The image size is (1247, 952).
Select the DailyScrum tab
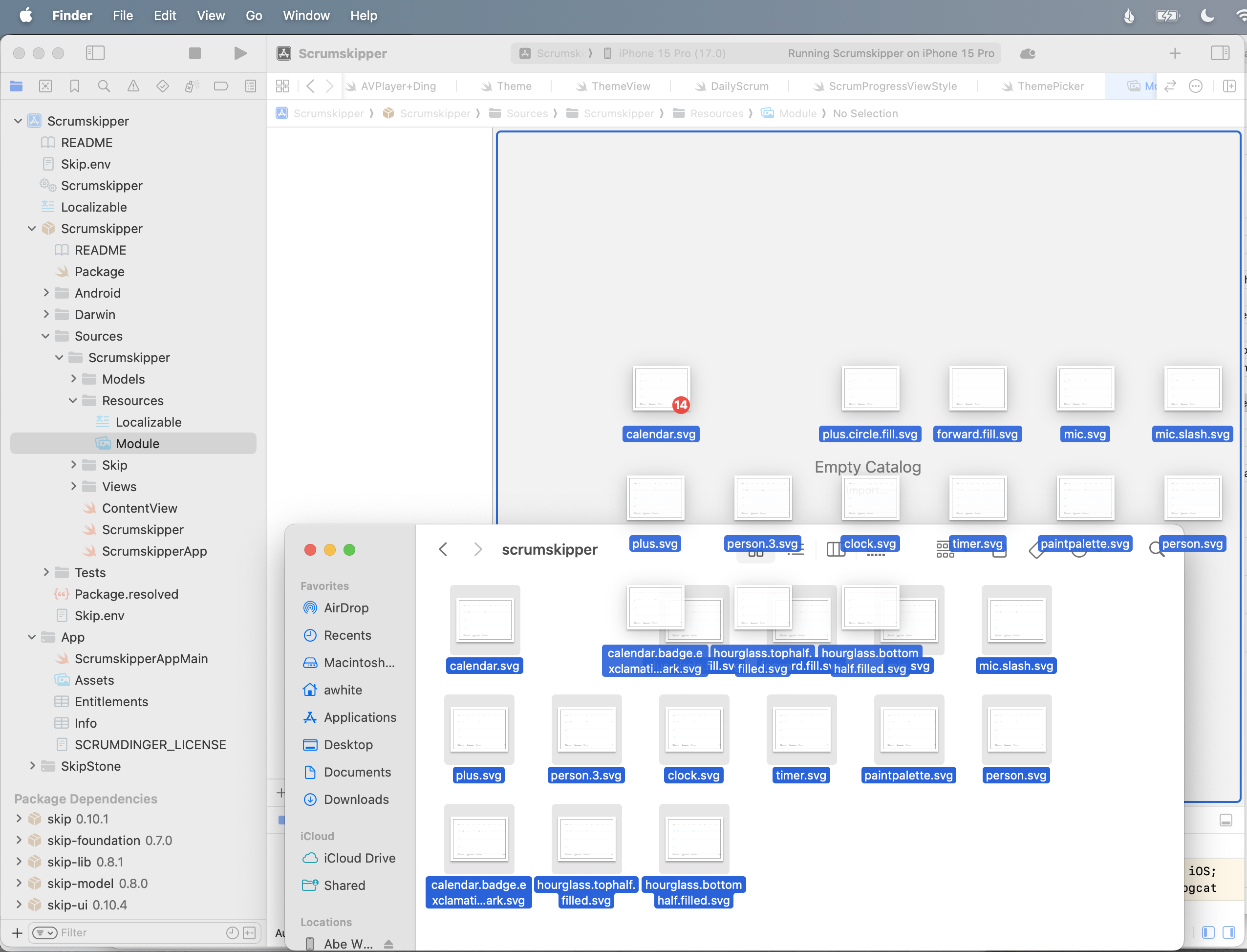point(739,87)
